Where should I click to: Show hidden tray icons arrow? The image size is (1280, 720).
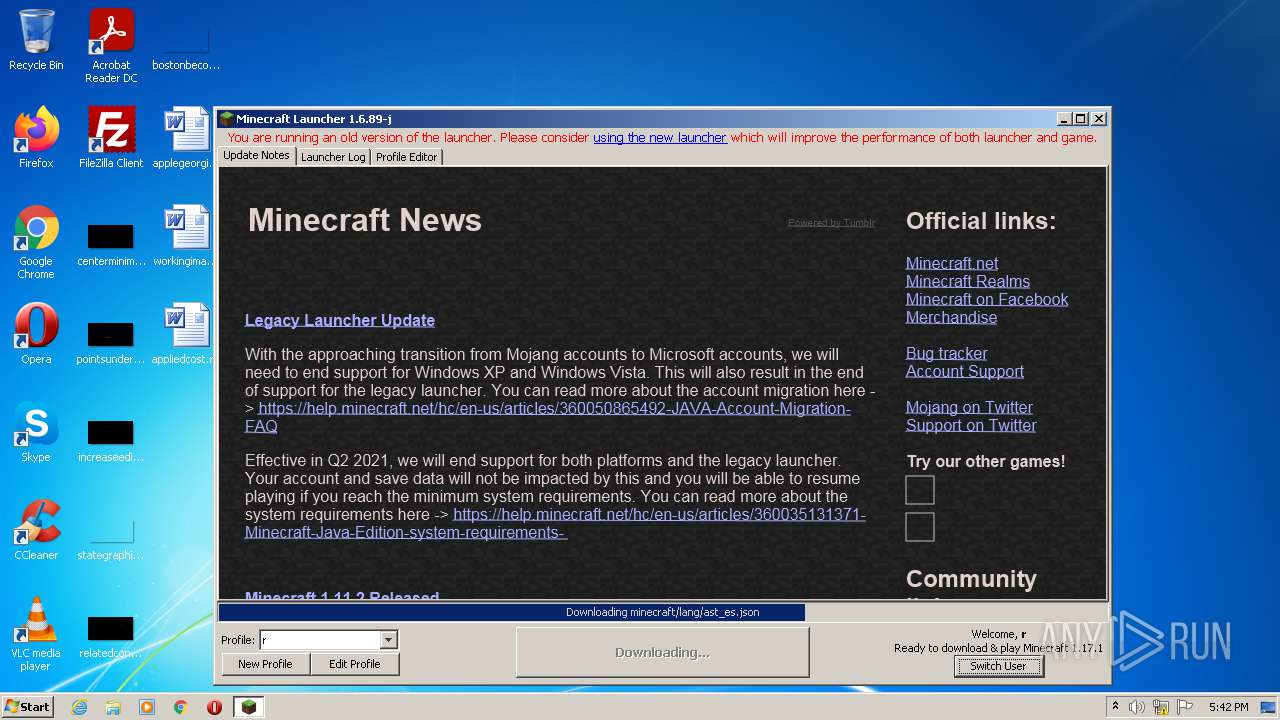(x=1116, y=707)
